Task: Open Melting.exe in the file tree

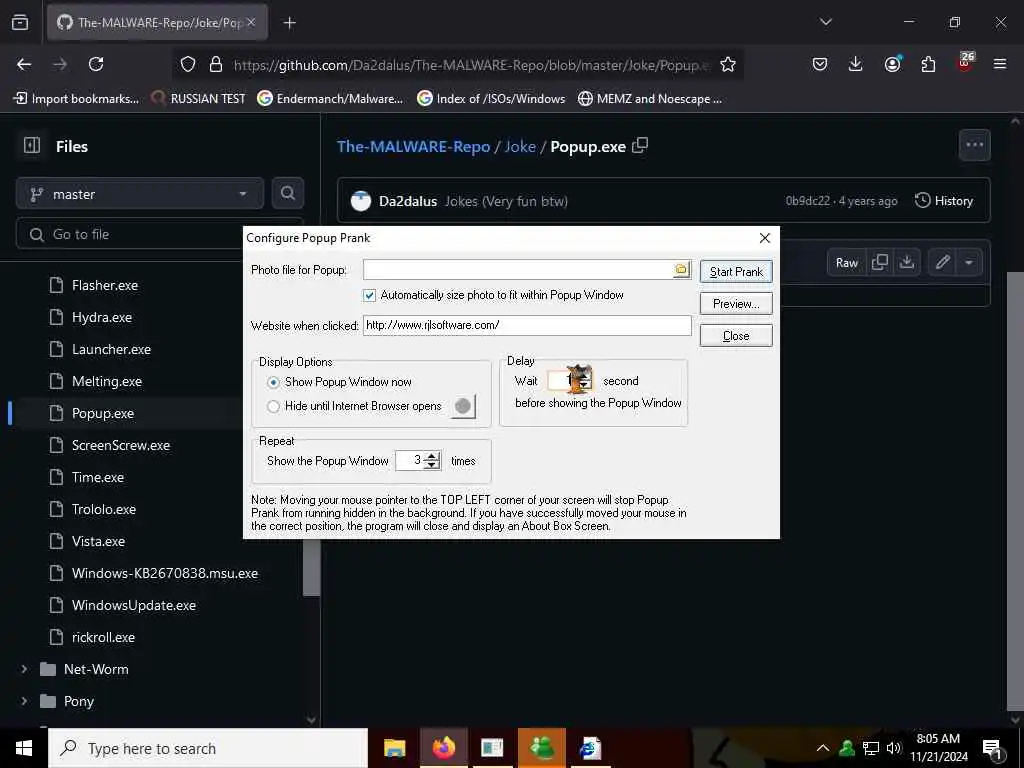Action: click(x=107, y=381)
